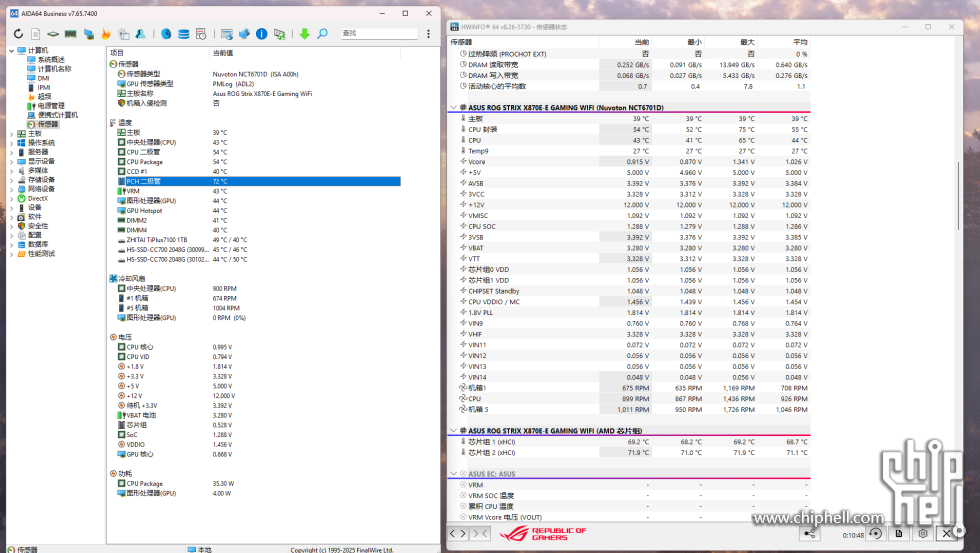Viewport: 980px width, 553px height.
Task: Click the CPUID panel icon beside the flame
Action: click(124, 34)
